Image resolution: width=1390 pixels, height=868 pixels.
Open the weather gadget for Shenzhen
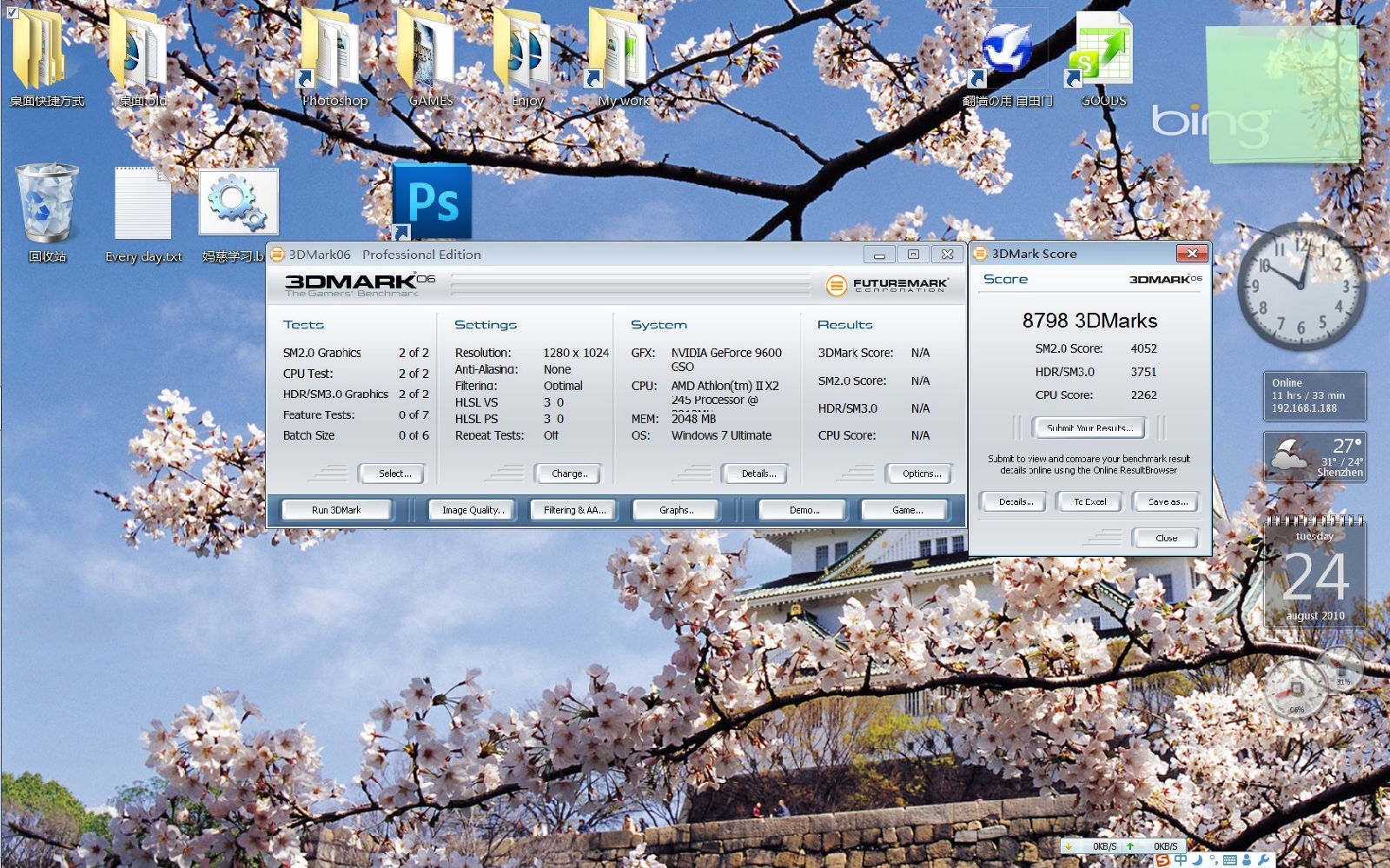click(1314, 457)
